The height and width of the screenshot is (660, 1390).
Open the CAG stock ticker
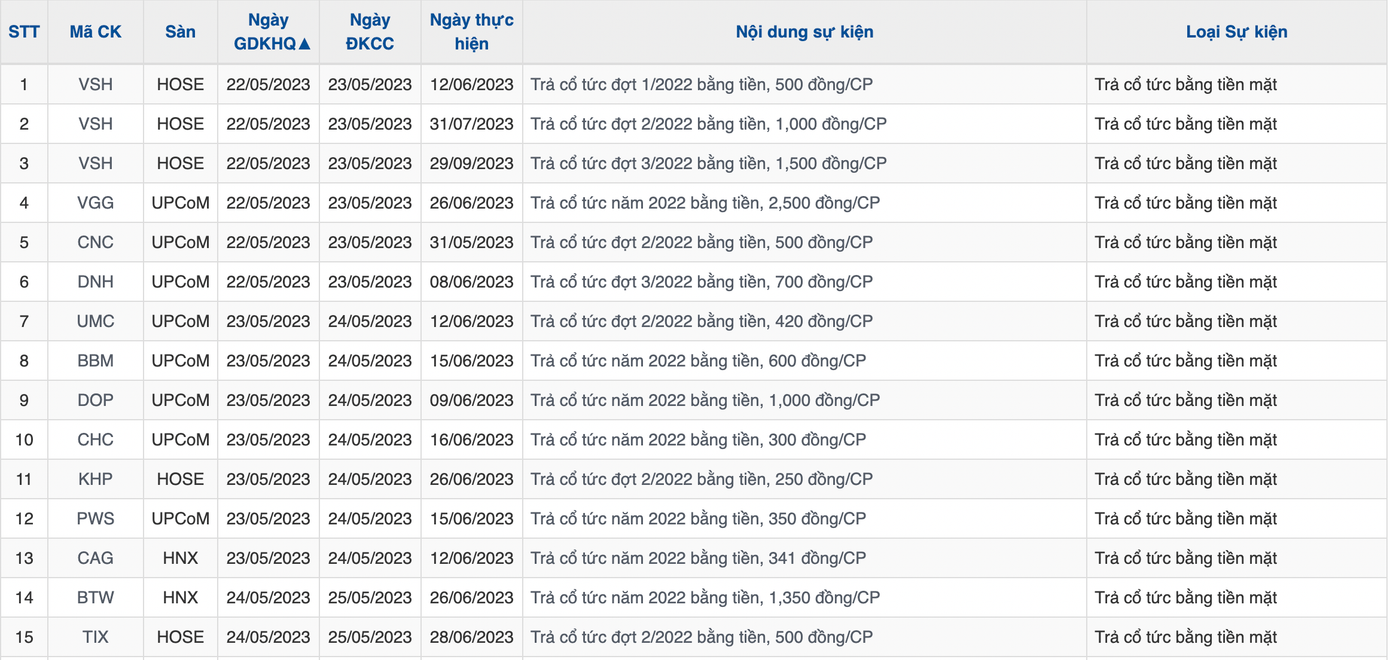click(95, 559)
